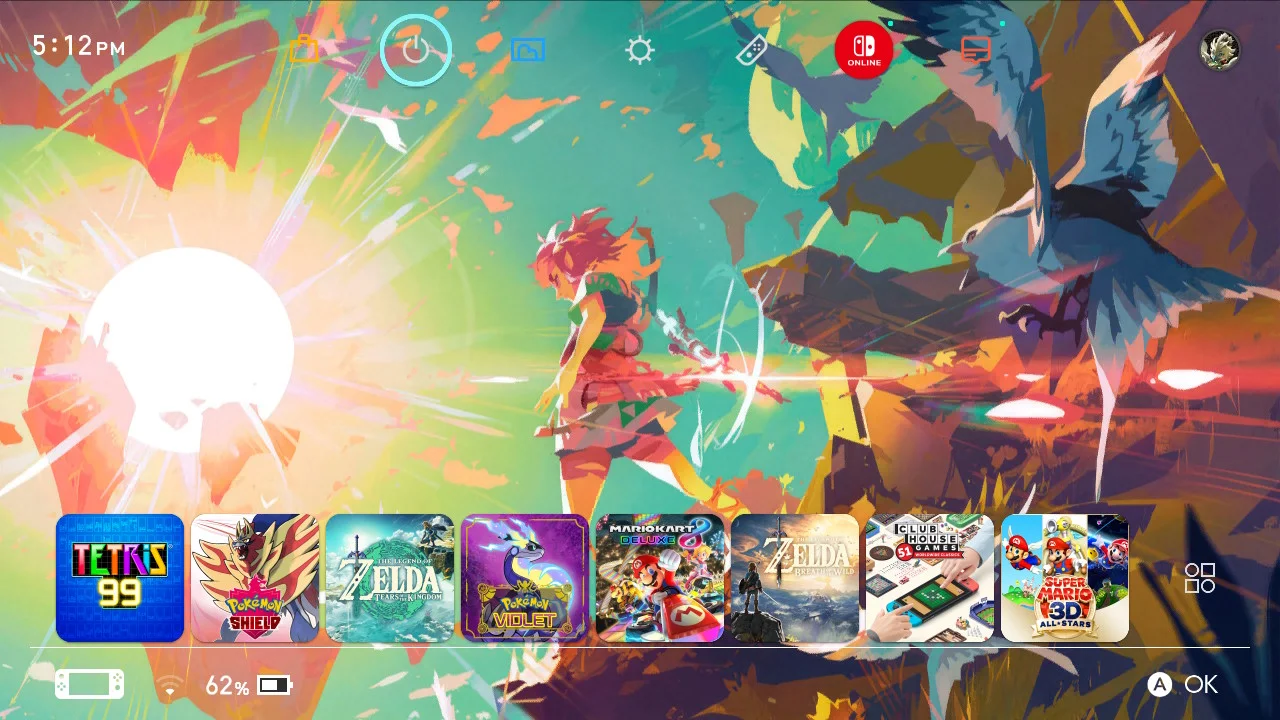Open the News screen icon
Viewport: 1280px width, 720px height.
click(976, 49)
